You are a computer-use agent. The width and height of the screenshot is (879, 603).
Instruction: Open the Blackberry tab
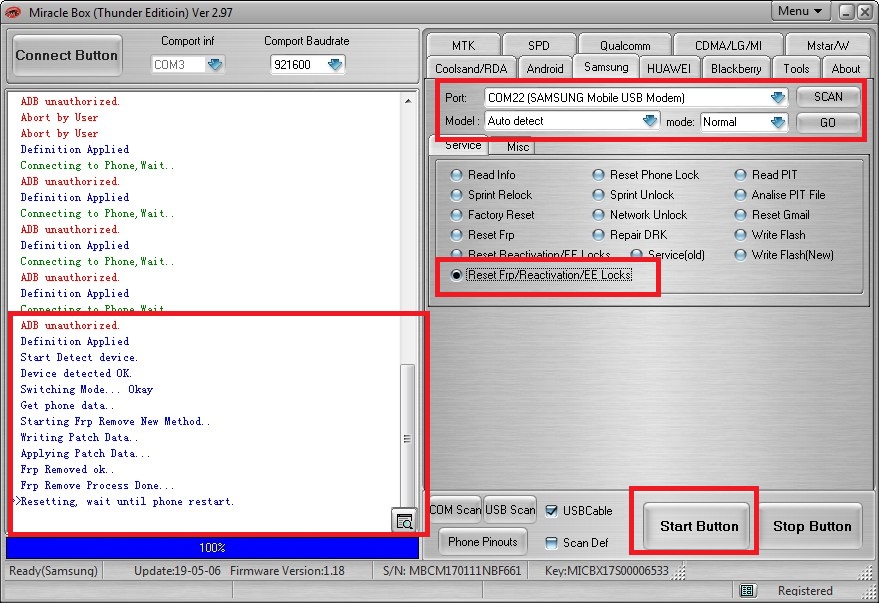pos(736,68)
